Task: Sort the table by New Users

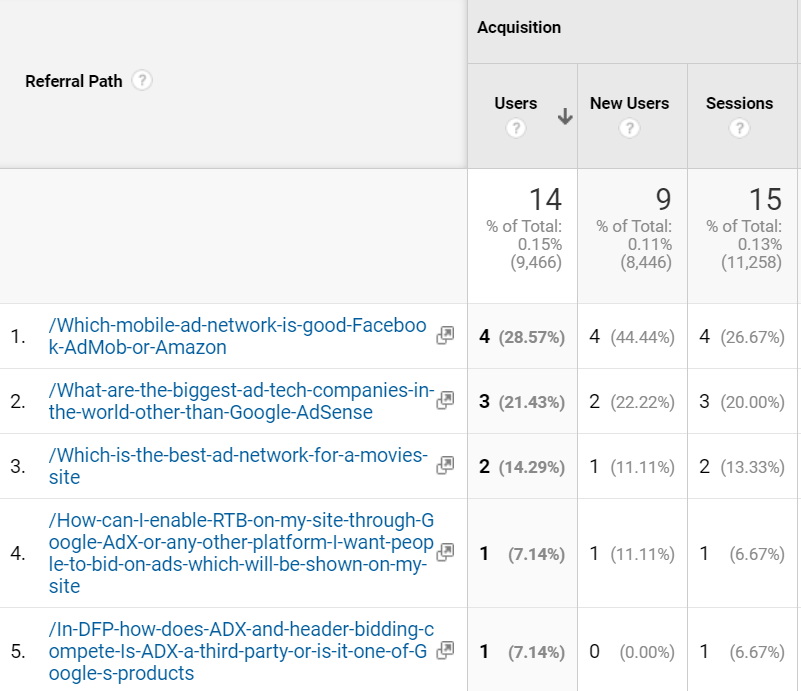Action: pos(630,103)
